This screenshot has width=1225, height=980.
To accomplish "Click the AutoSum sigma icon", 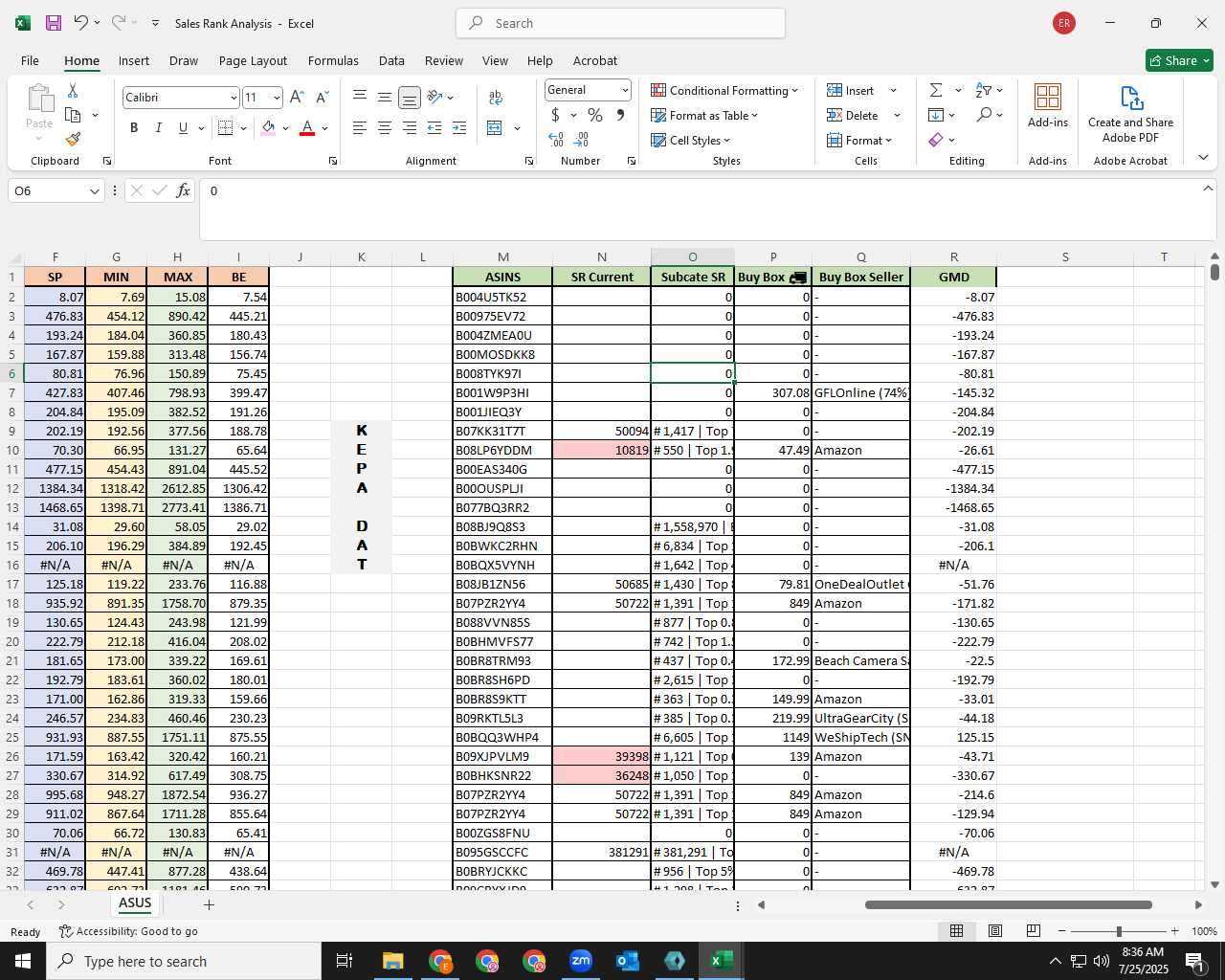I will [936, 90].
